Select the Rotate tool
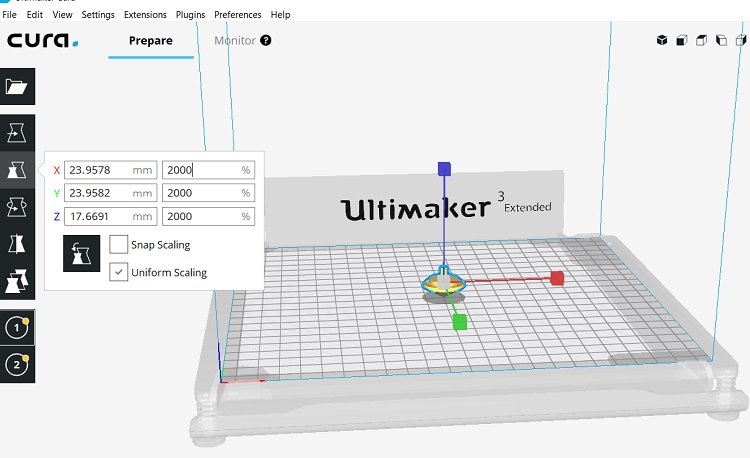 17,207
